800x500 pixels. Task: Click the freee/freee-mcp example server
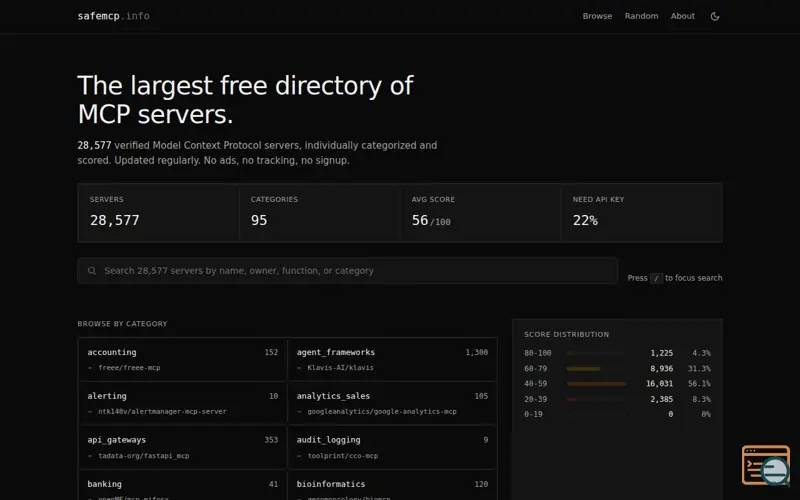129,368
